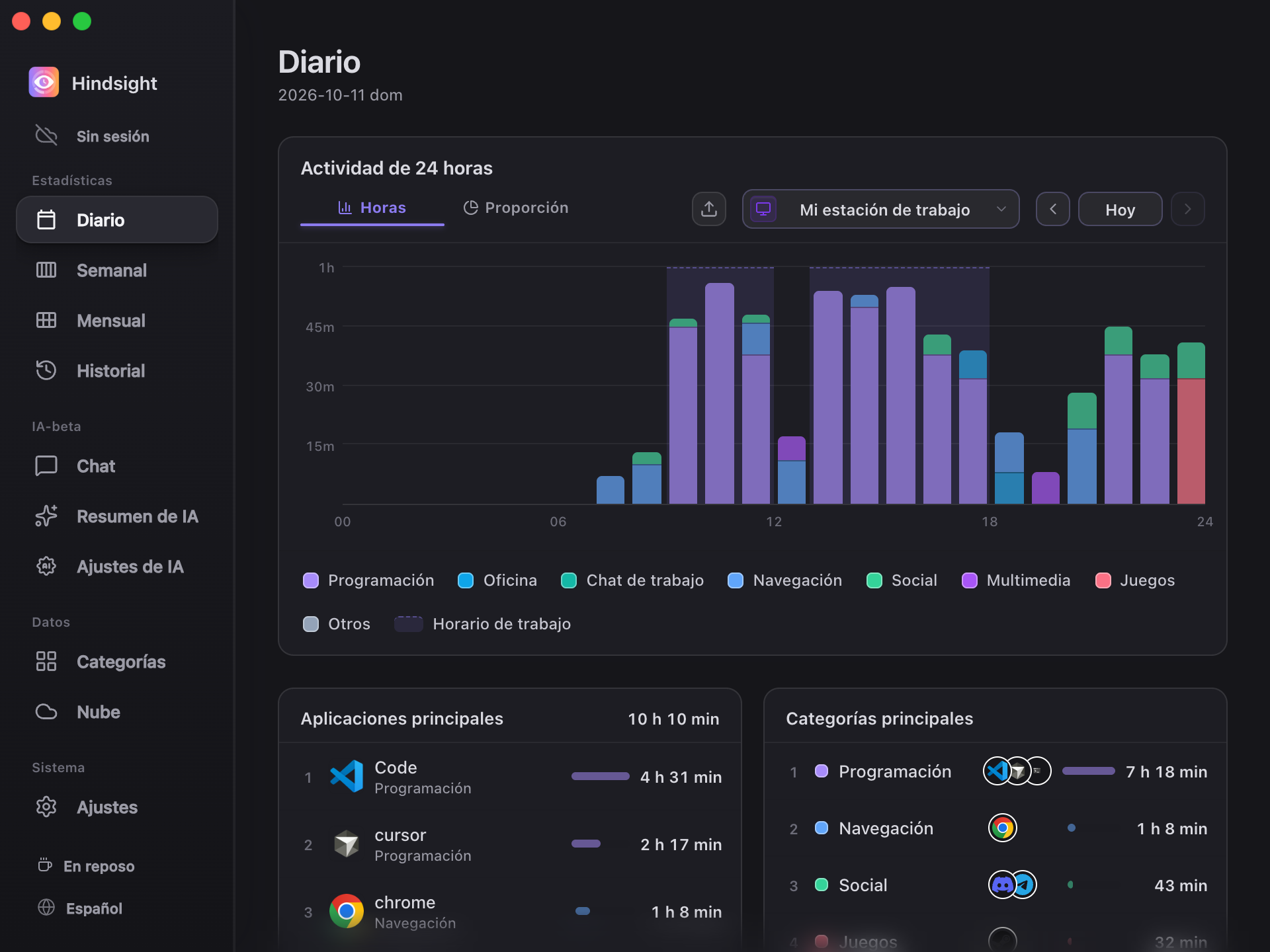
Task: Click the Discord icon in Social category row
Action: [1001, 885]
